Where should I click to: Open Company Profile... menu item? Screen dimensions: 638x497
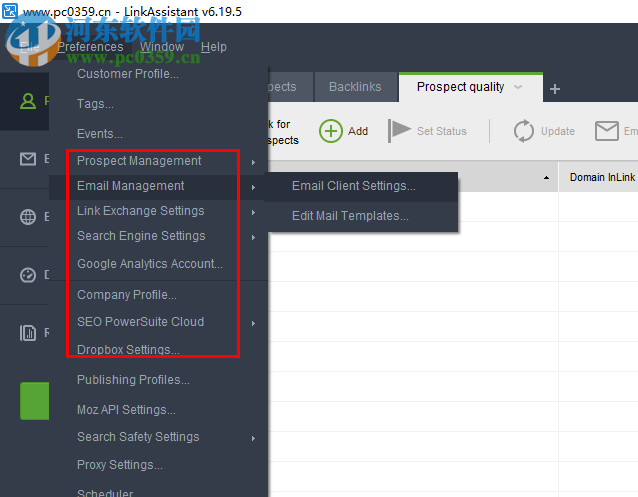pyautogui.click(x=127, y=295)
